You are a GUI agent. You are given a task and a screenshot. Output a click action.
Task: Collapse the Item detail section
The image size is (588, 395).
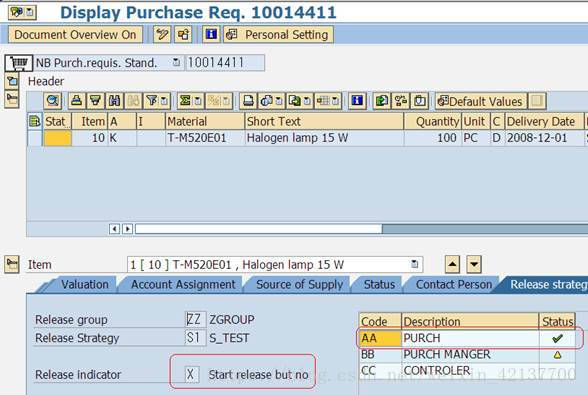click(12, 264)
